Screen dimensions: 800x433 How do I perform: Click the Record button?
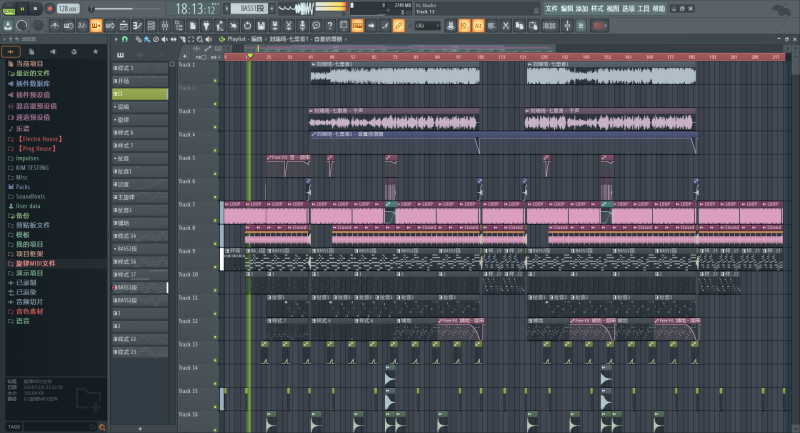[48, 8]
